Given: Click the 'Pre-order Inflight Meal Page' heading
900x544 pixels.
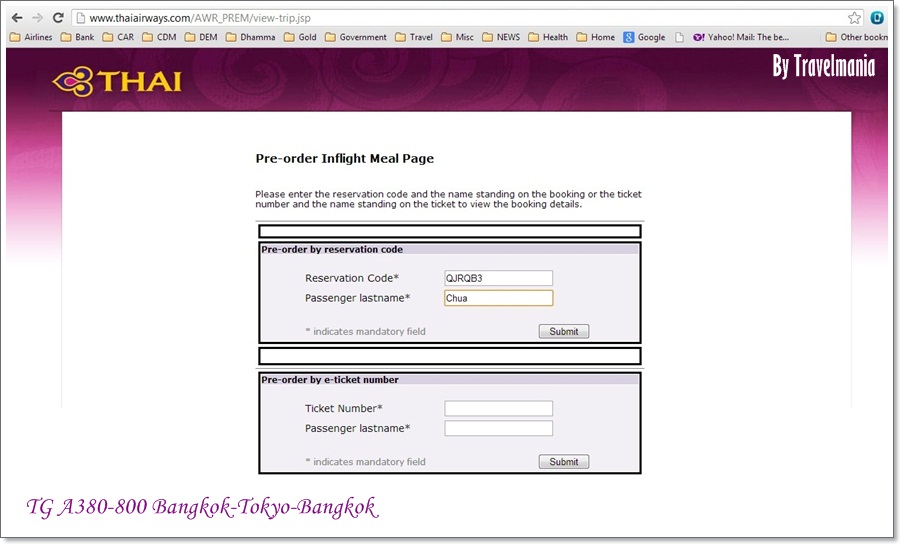Looking at the screenshot, I should tap(344, 159).
